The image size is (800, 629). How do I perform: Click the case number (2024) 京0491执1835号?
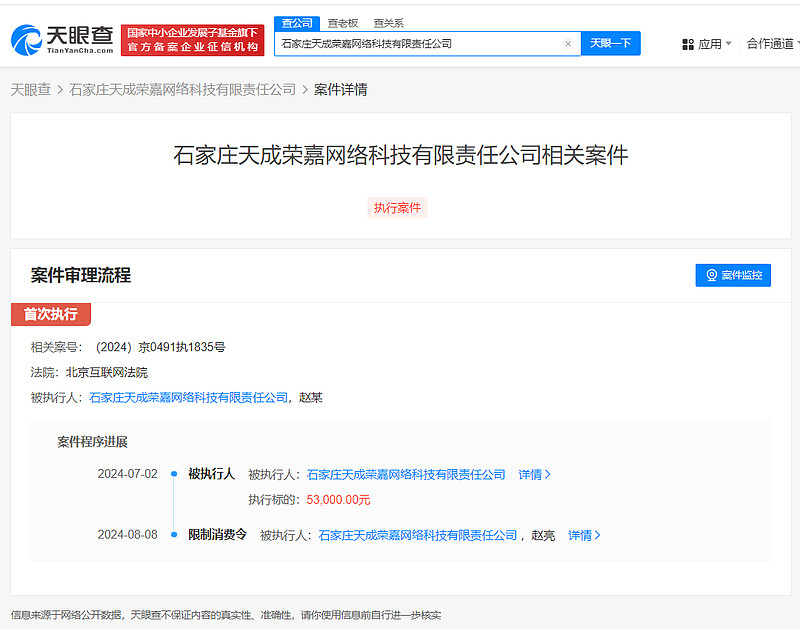(160, 347)
